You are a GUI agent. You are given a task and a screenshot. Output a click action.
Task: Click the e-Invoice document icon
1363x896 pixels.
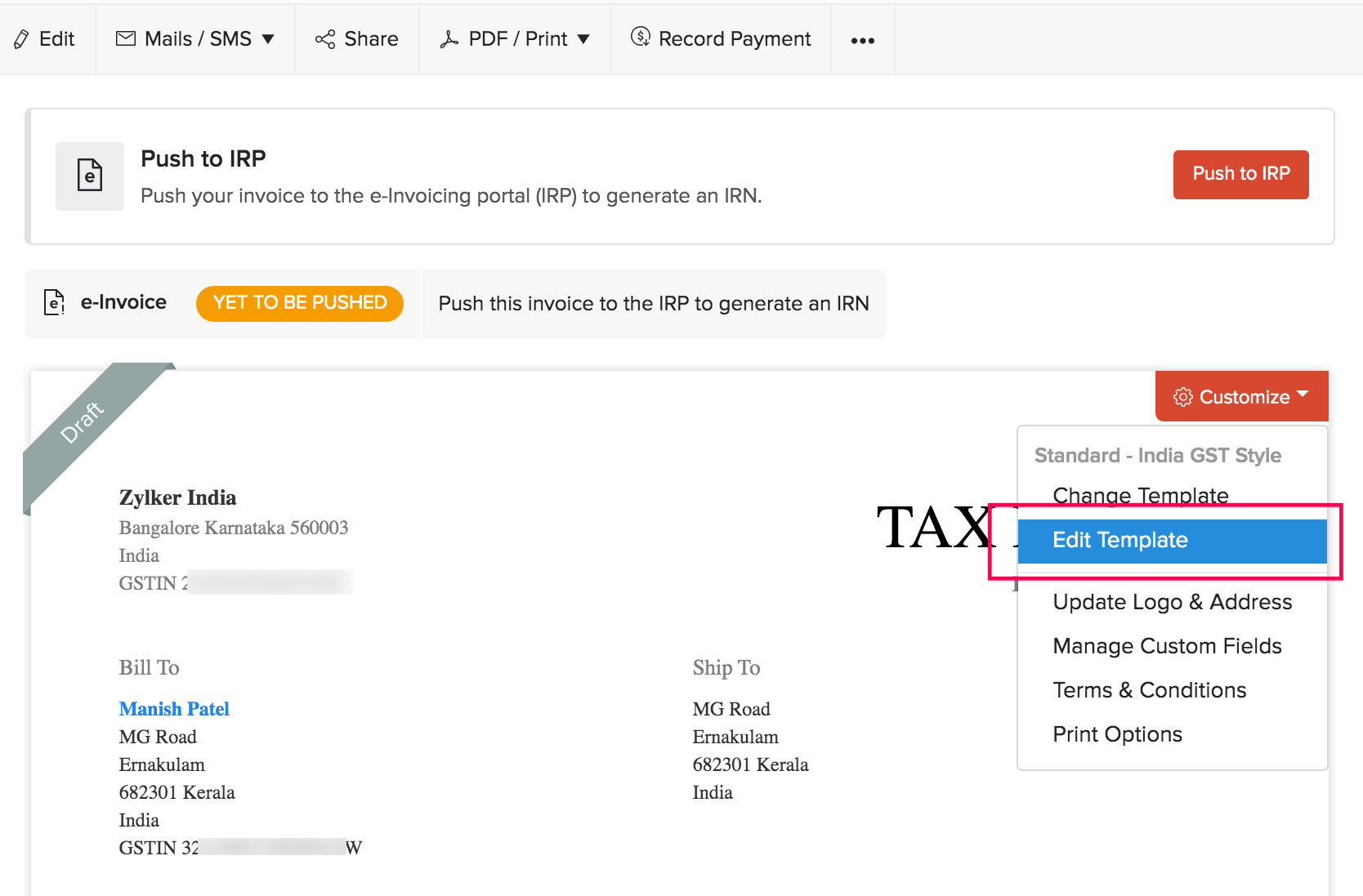click(x=54, y=302)
